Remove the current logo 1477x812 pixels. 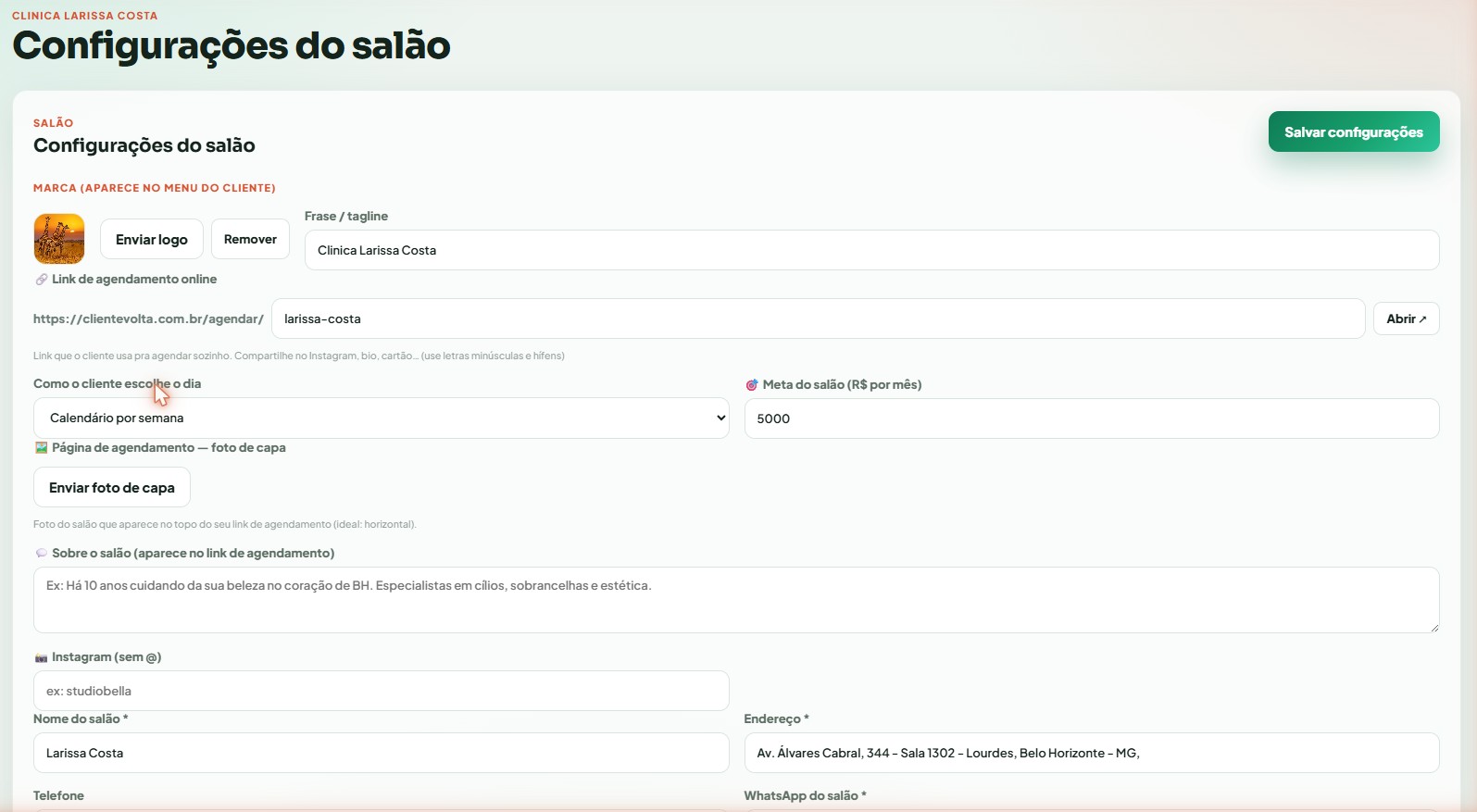tap(250, 239)
